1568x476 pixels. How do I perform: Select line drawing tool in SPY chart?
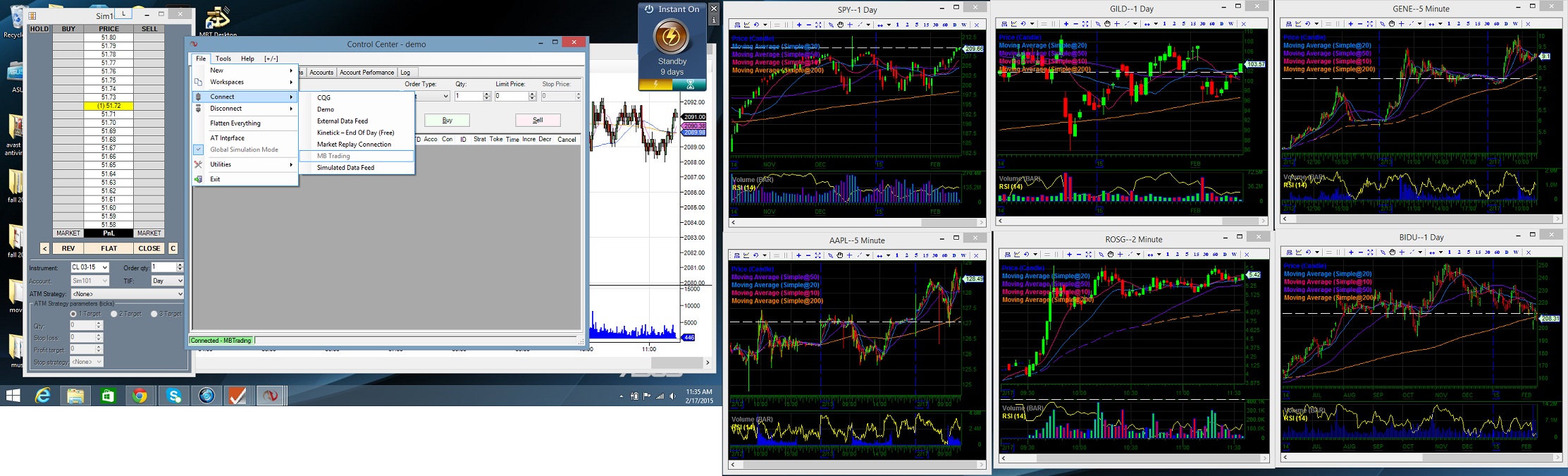point(860,25)
